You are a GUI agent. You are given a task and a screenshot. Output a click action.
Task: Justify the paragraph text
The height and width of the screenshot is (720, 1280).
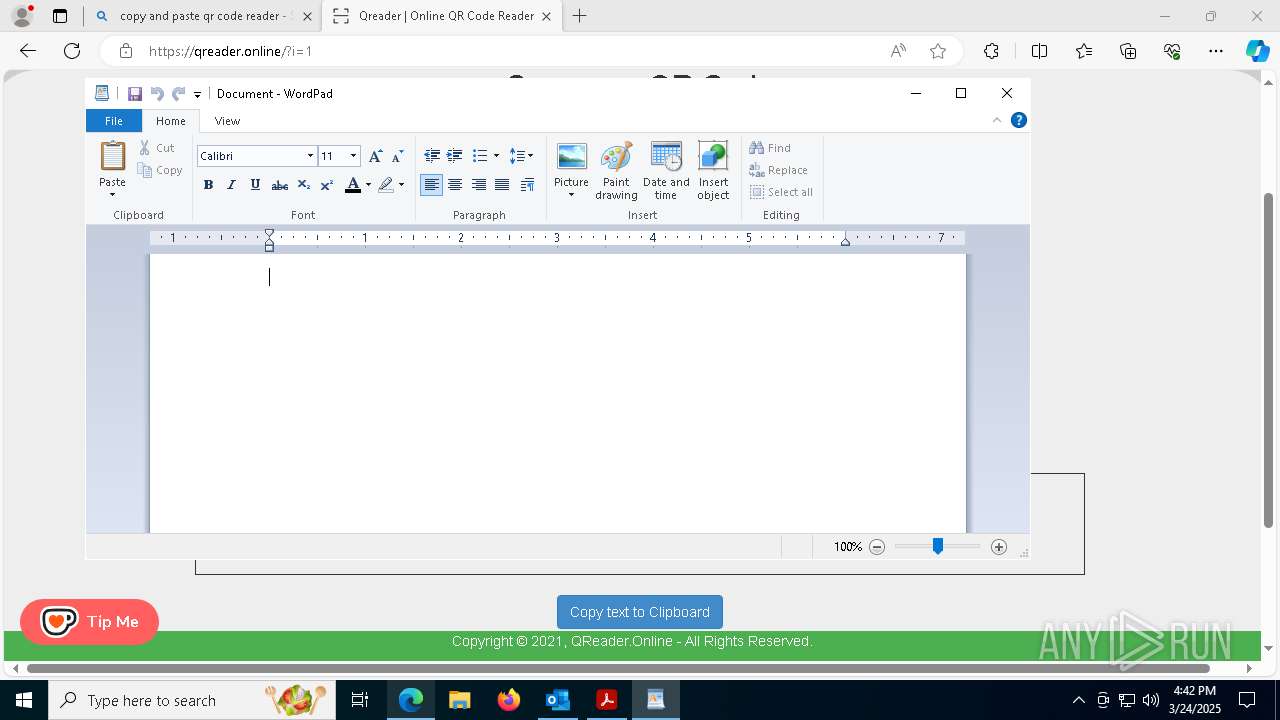[502, 185]
